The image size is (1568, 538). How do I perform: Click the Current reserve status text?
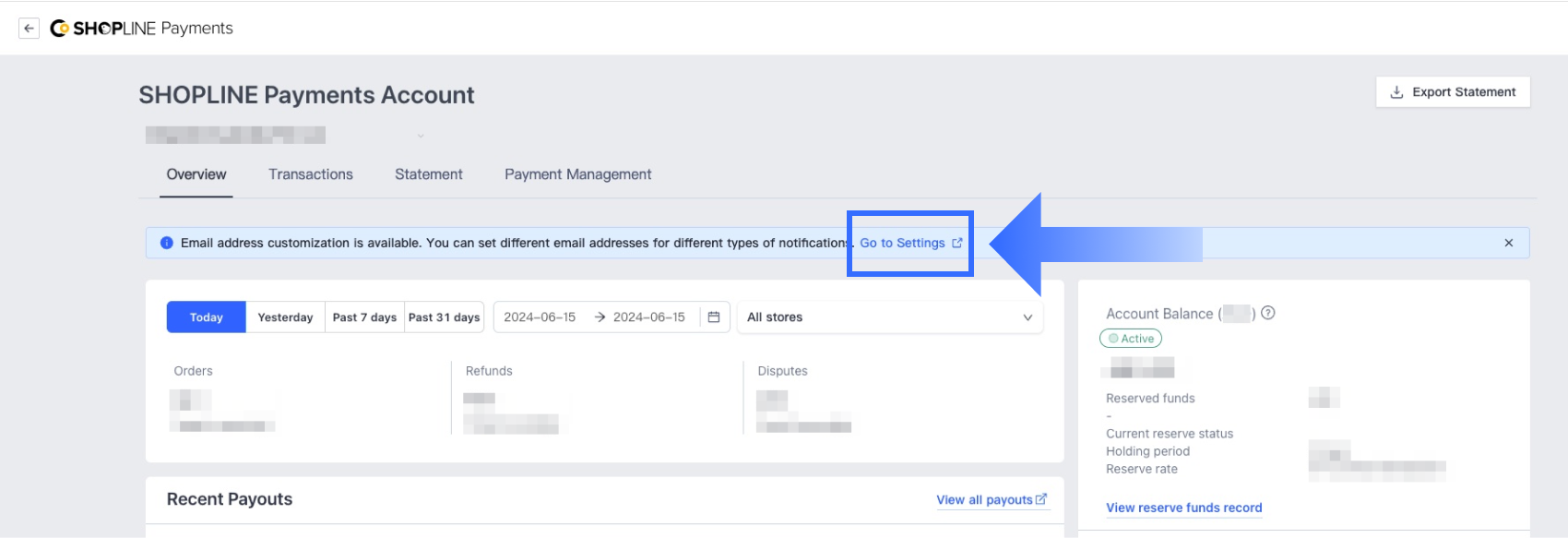(1170, 434)
